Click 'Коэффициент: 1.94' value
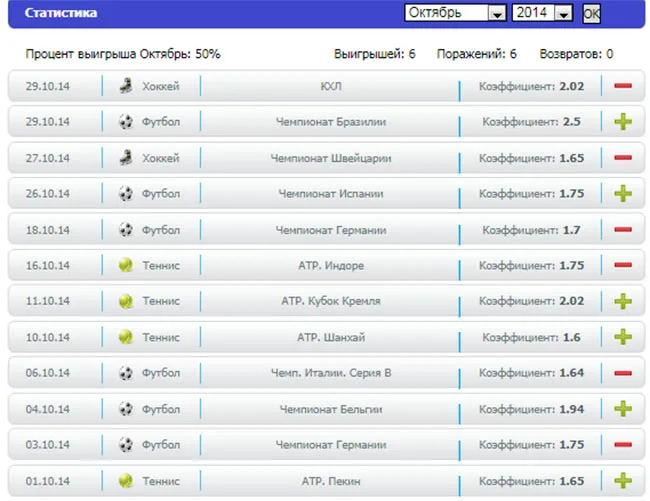Image resolution: width=650 pixels, height=501 pixels. coord(531,409)
